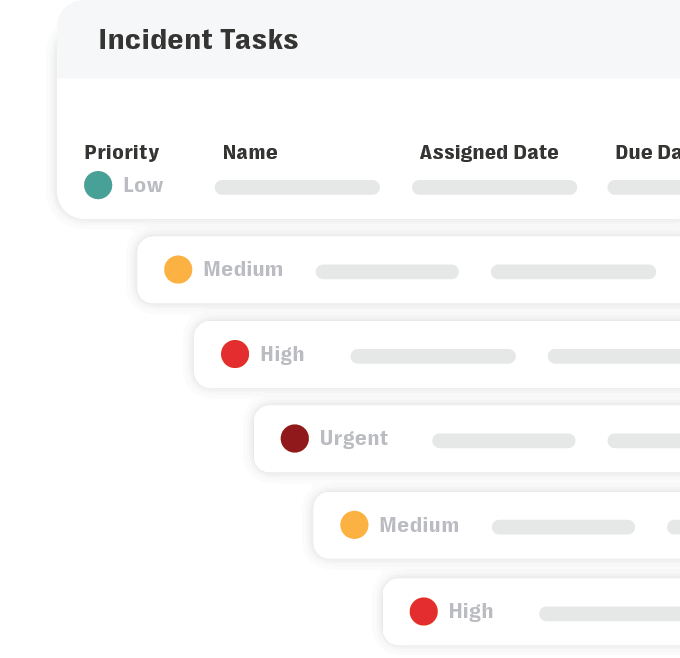Click the Due Date column header
Viewport: 680px width, 658px height.
(647, 152)
